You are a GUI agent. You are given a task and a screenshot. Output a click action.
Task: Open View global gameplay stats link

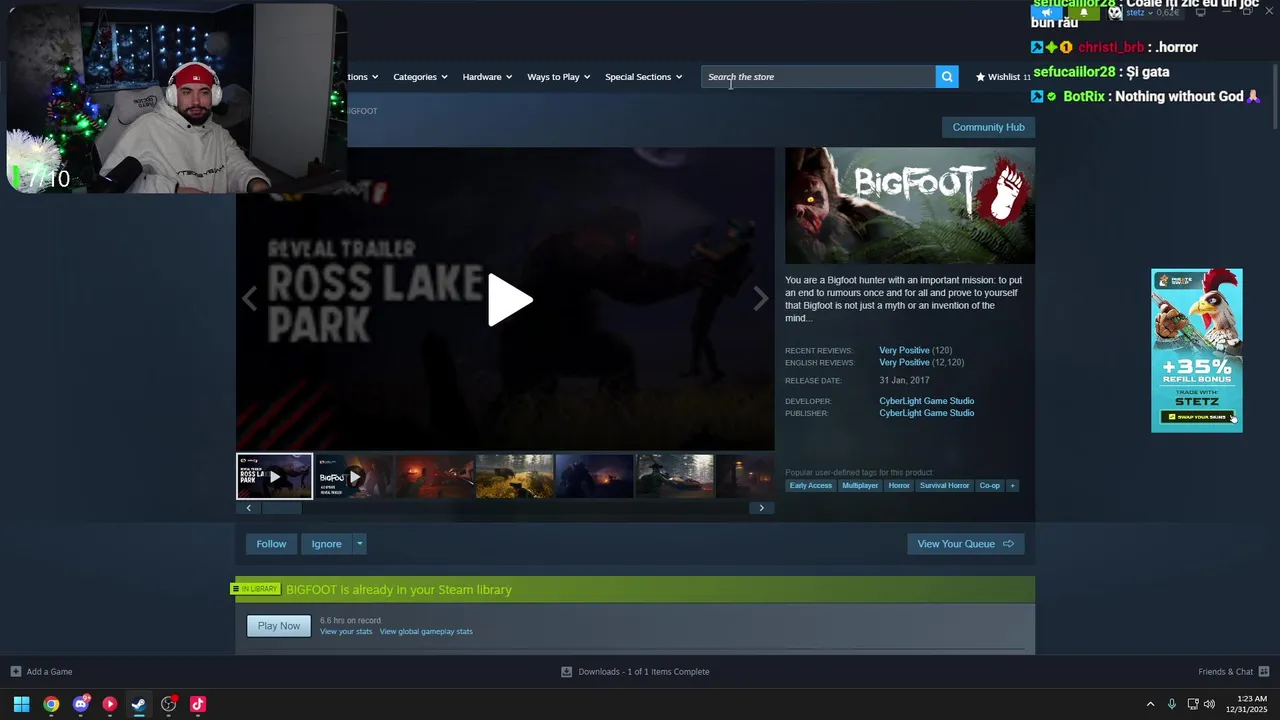(426, 632)
